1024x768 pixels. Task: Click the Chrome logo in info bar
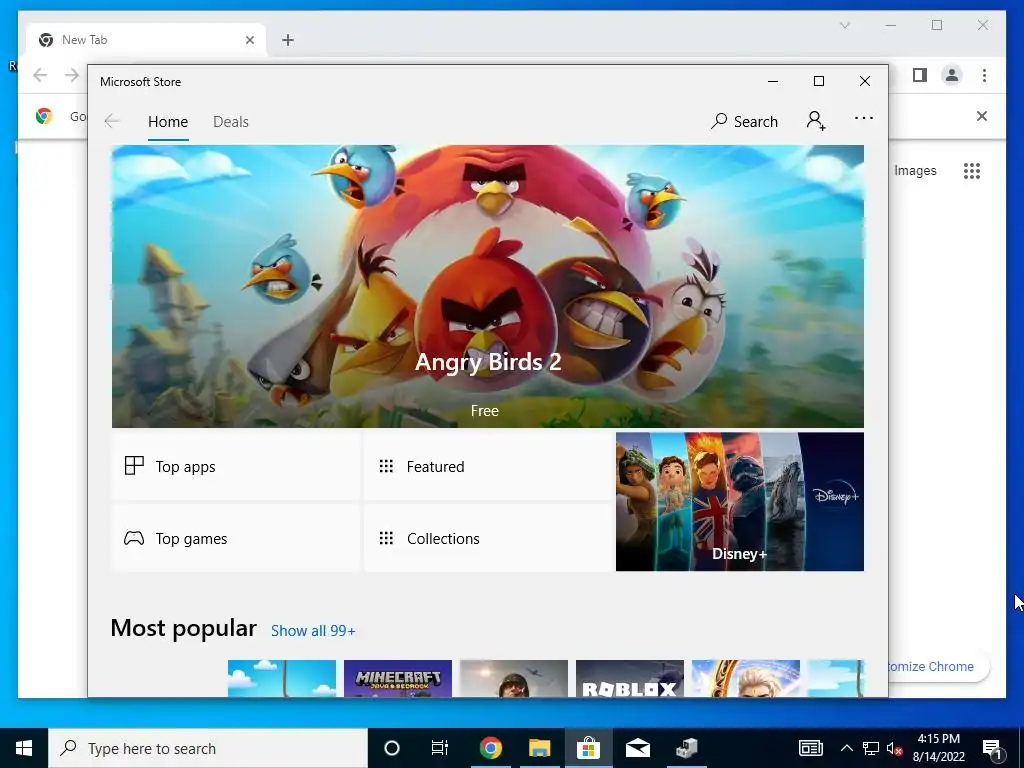(44, 116)
